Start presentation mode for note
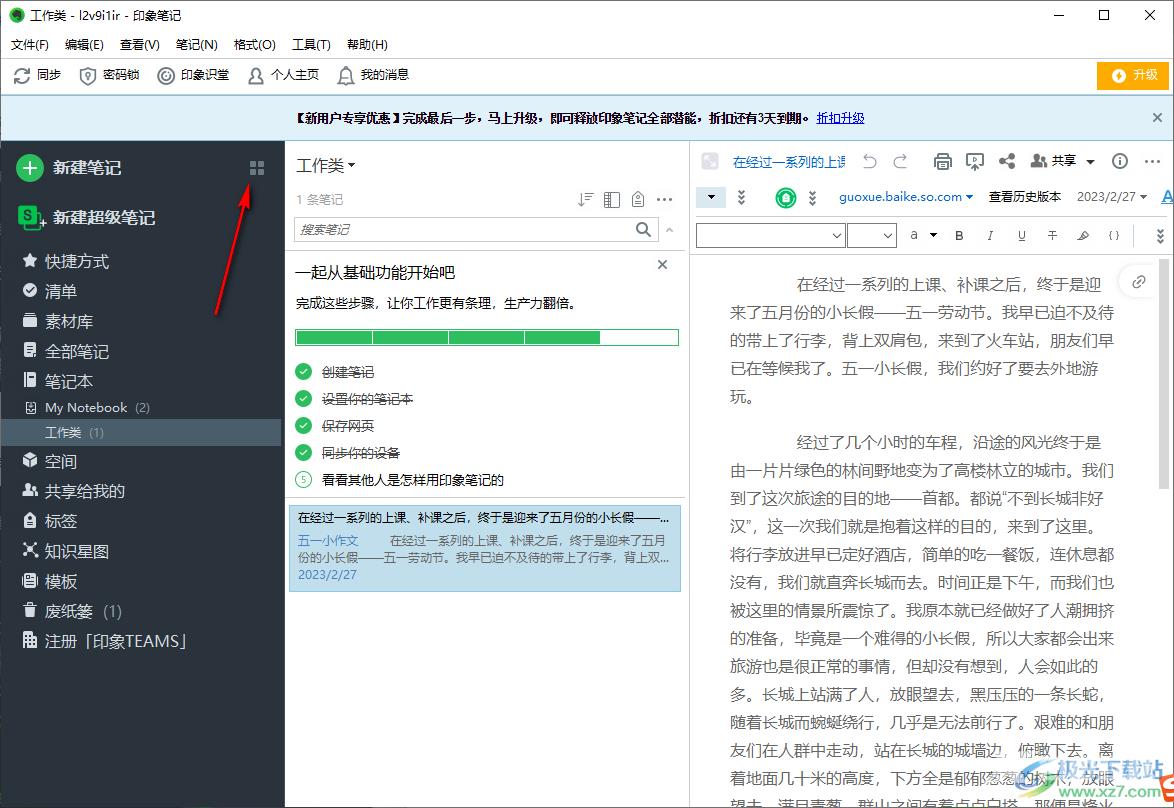Image resolution: width=1174 pixels, height=808 pixels. point(975,161)
